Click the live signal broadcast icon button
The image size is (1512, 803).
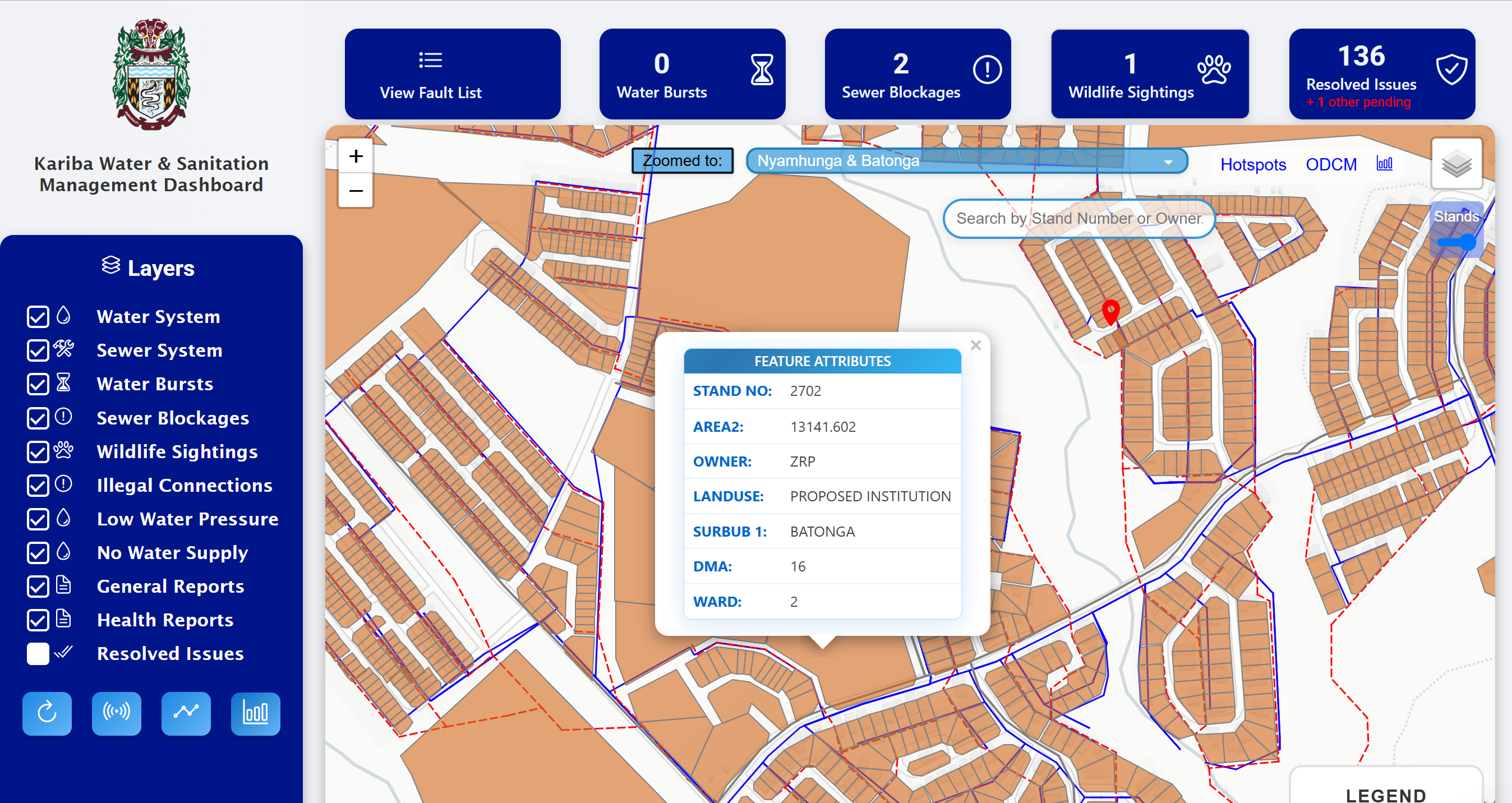point(116,713)
